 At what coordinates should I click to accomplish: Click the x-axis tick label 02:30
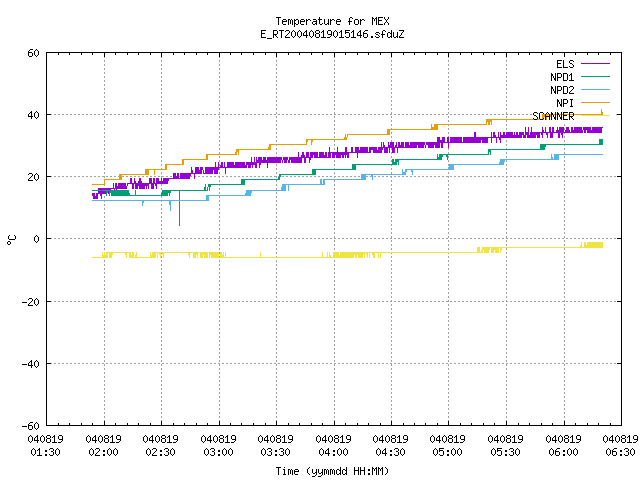tap(160, 452)
